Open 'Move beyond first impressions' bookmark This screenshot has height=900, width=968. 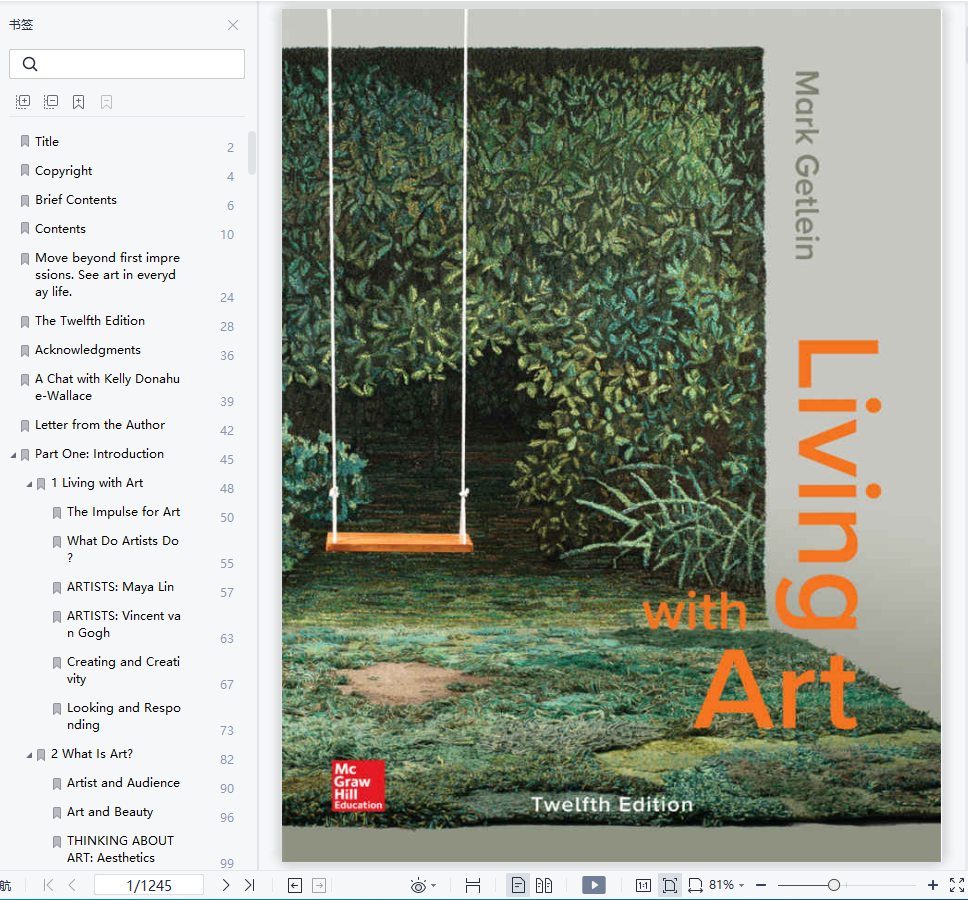pos(107,275)
